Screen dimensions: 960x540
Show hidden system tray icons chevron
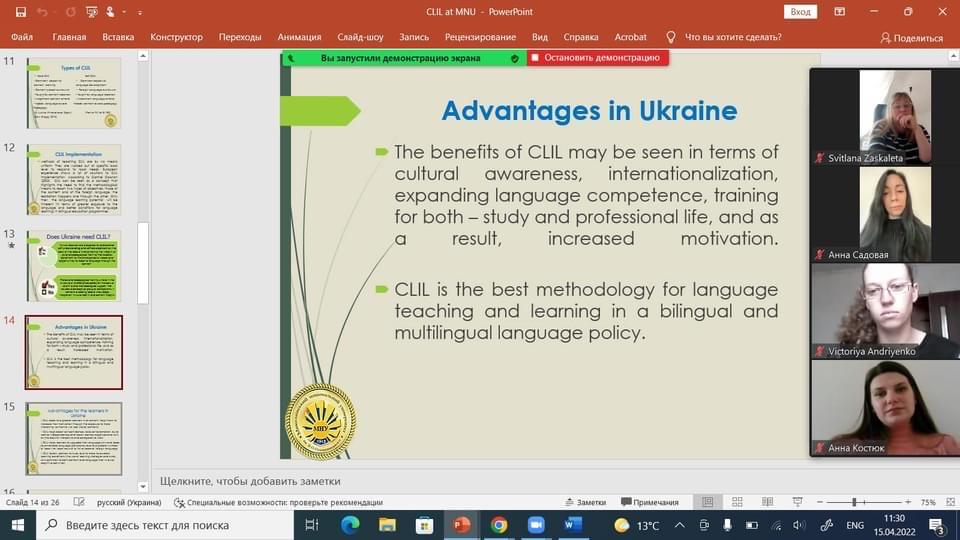(678, 525)
